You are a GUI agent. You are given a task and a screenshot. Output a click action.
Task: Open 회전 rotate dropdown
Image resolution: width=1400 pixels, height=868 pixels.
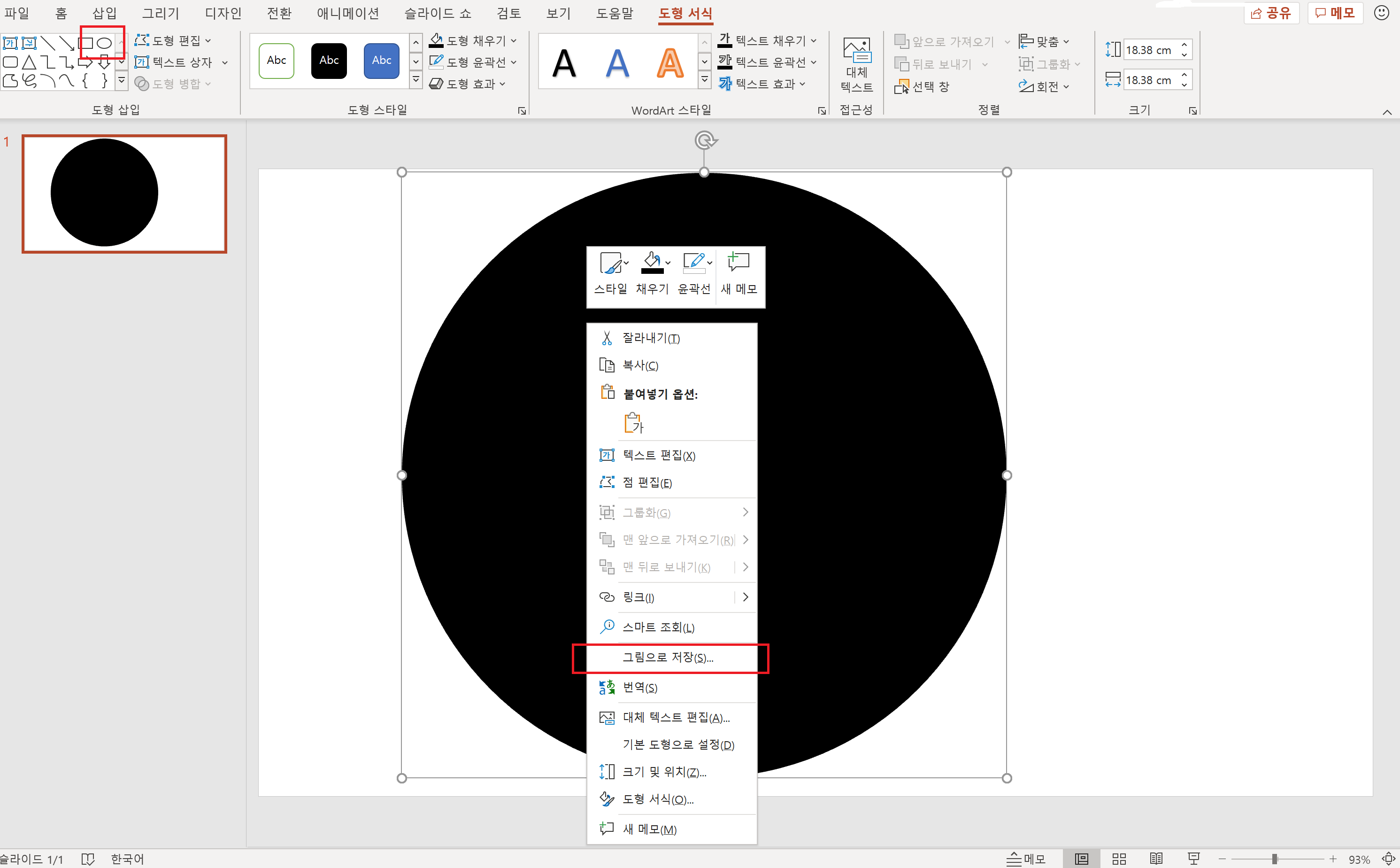1044,87
